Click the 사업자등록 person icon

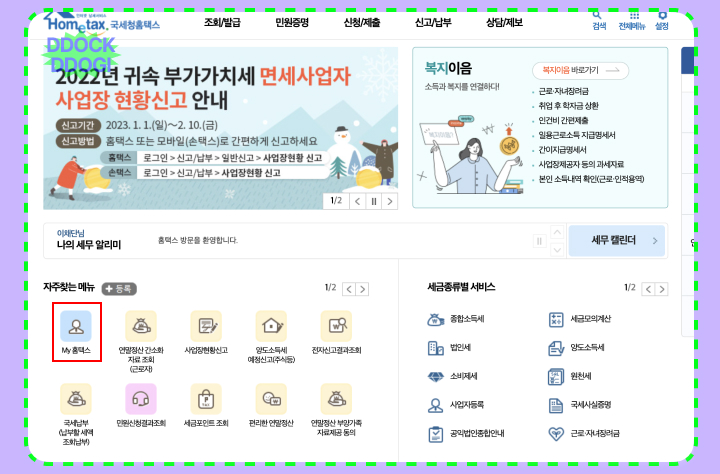(x=435, y=405)
